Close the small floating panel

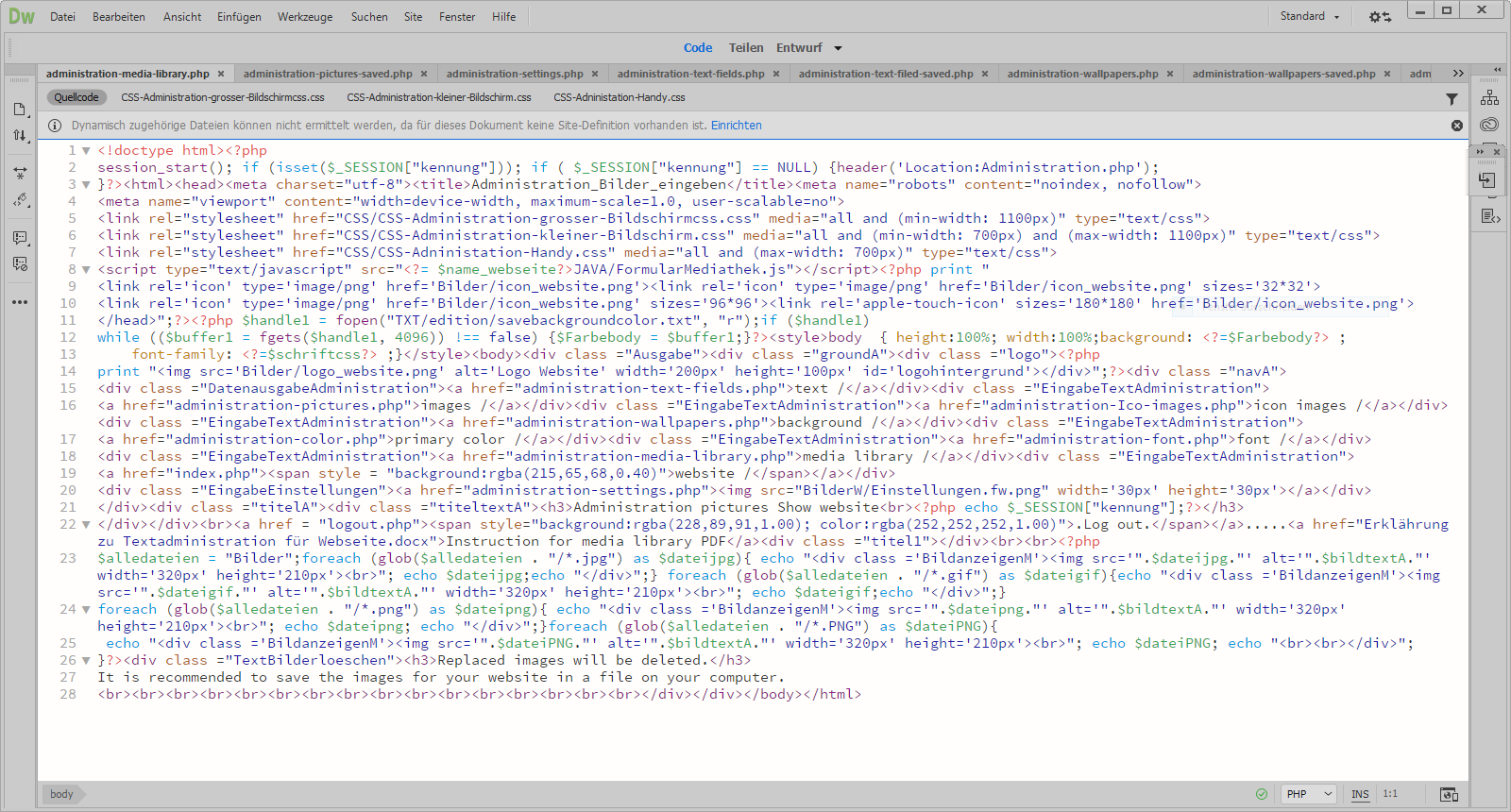(1496, 152)
